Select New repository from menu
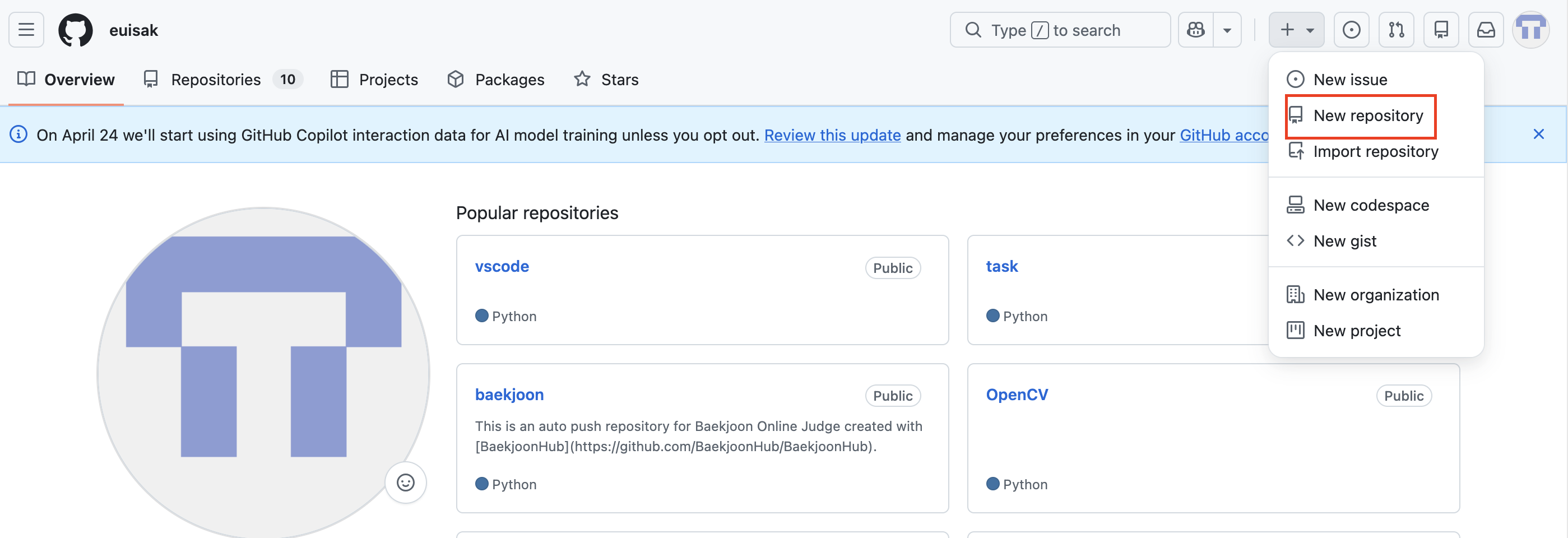 click(x=1361, y=115)
